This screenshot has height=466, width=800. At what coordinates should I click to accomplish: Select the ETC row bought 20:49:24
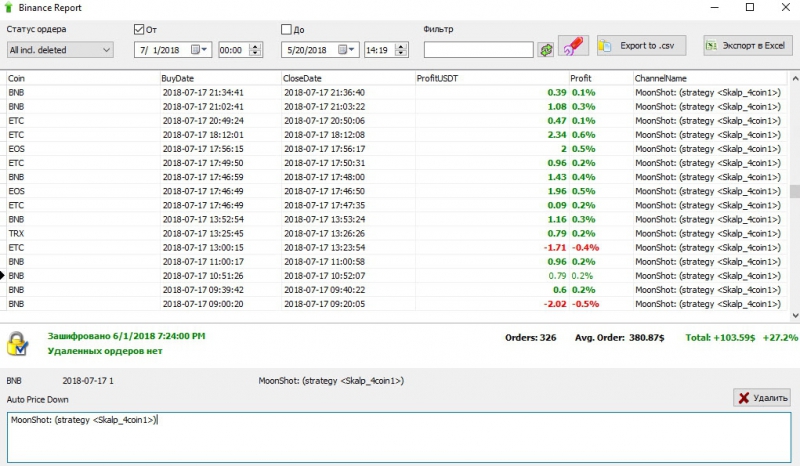pos(396,121)
